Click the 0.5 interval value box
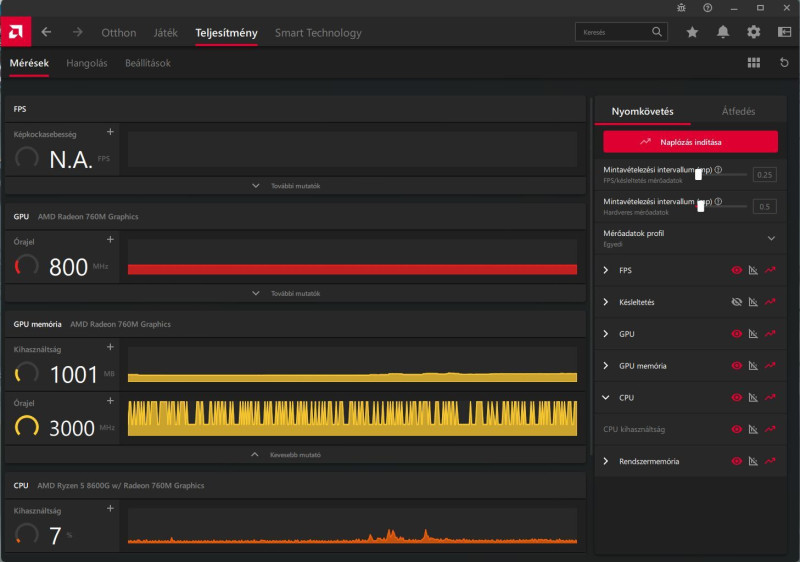800x562 pixels. pyautogui.click(x=764, y=207)
